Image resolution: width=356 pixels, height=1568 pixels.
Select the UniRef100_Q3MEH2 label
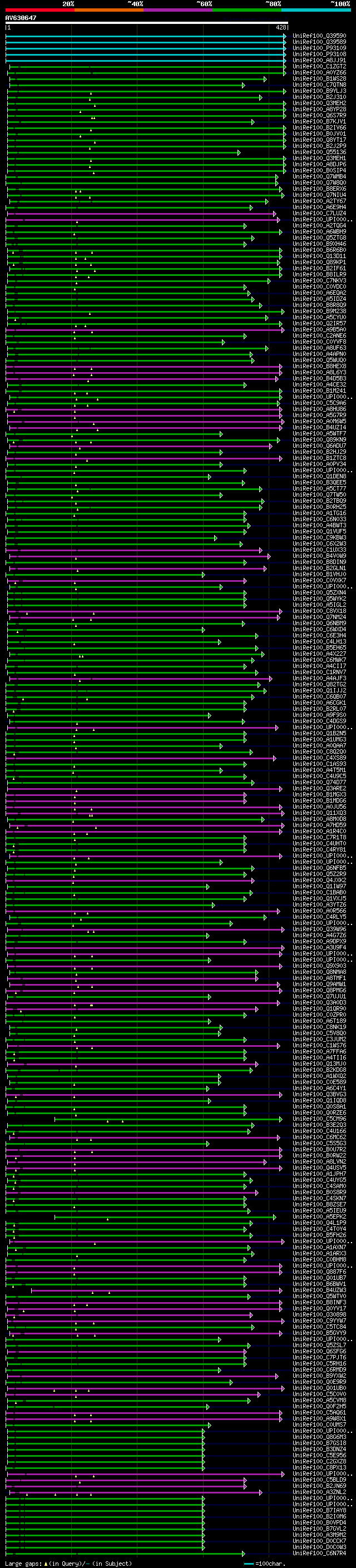click(x=319, y=103)
